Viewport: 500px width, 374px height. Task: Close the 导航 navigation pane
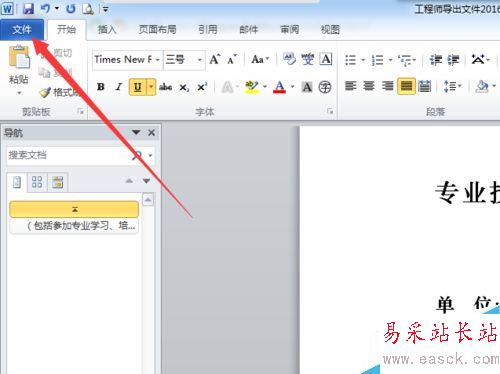coord(151,133)
